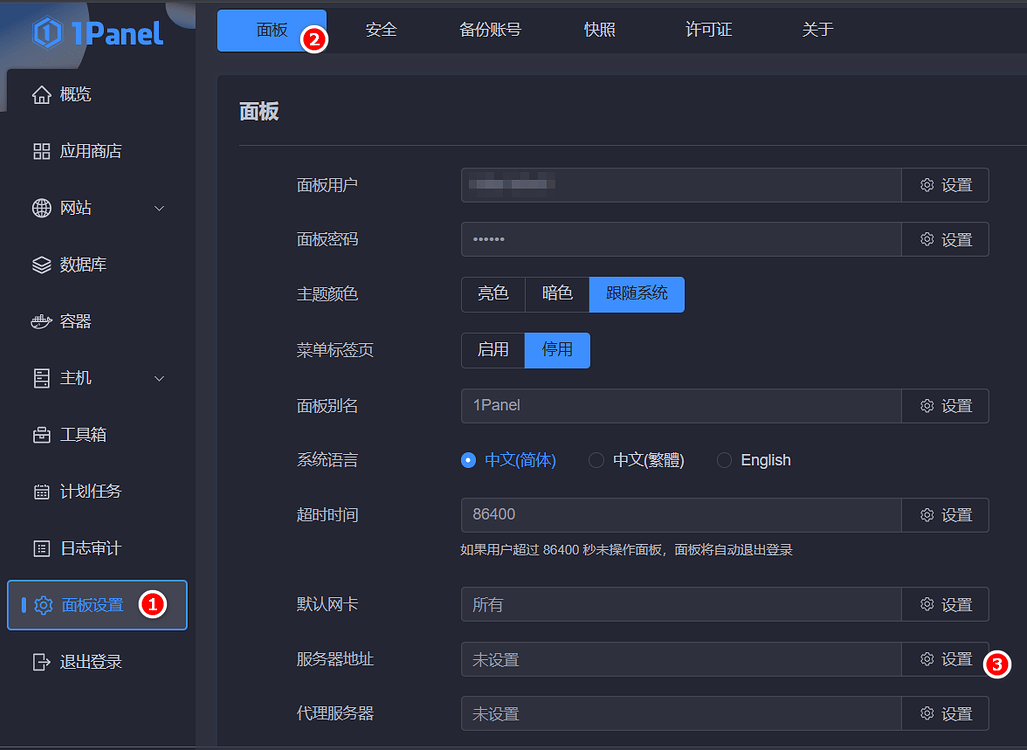1027x750 pixels.
Task: Click the 超时时间 field showing 86400
Action: [681, 516]
